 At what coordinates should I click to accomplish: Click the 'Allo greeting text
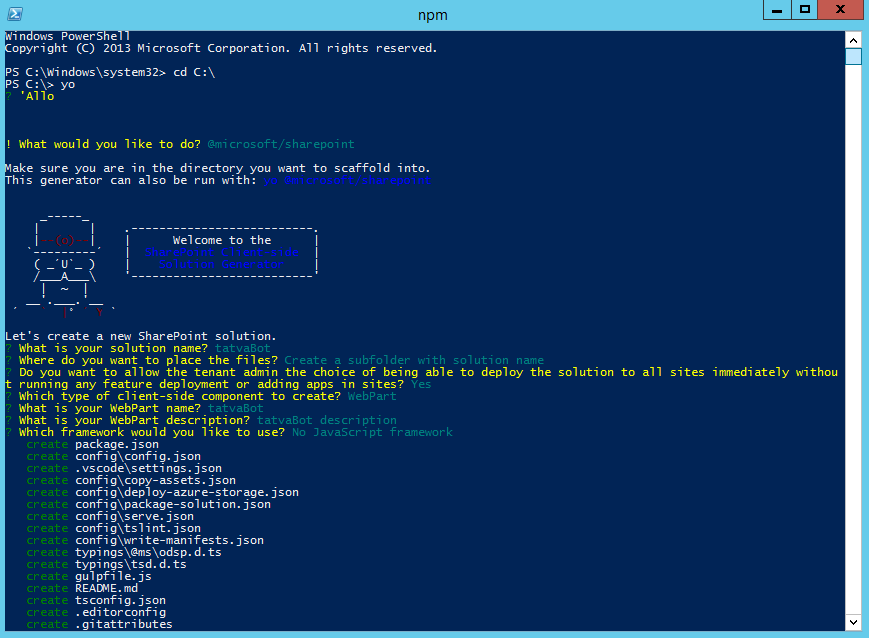[37, 96]
